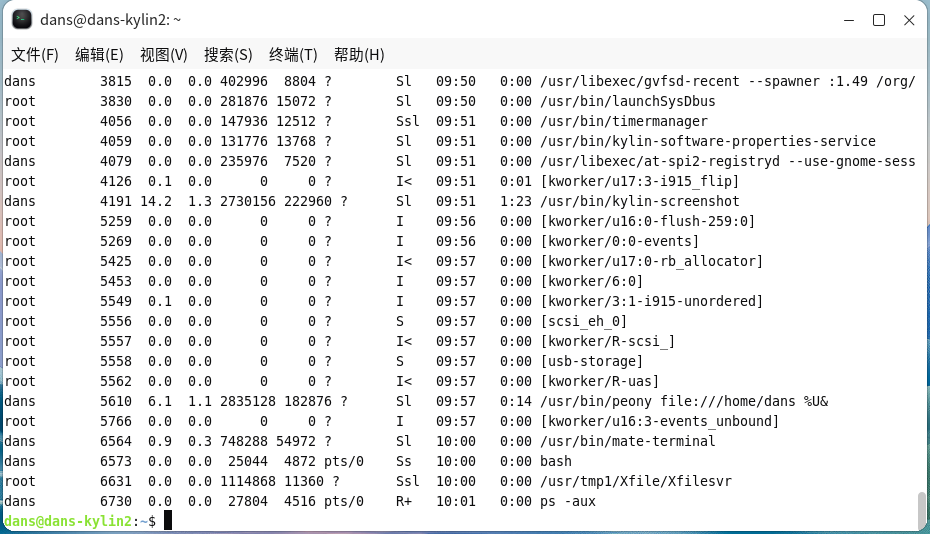Click the terminal icon in the title bar
930x534 pixels.
(x=21, y=20)
